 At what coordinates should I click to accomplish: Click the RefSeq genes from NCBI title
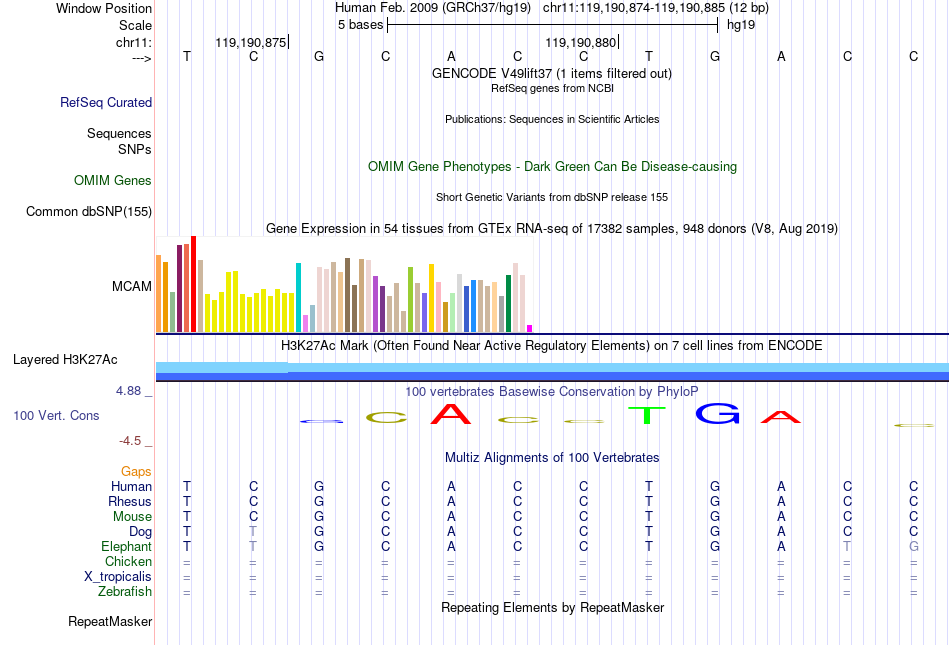click(x=553, y=88)
